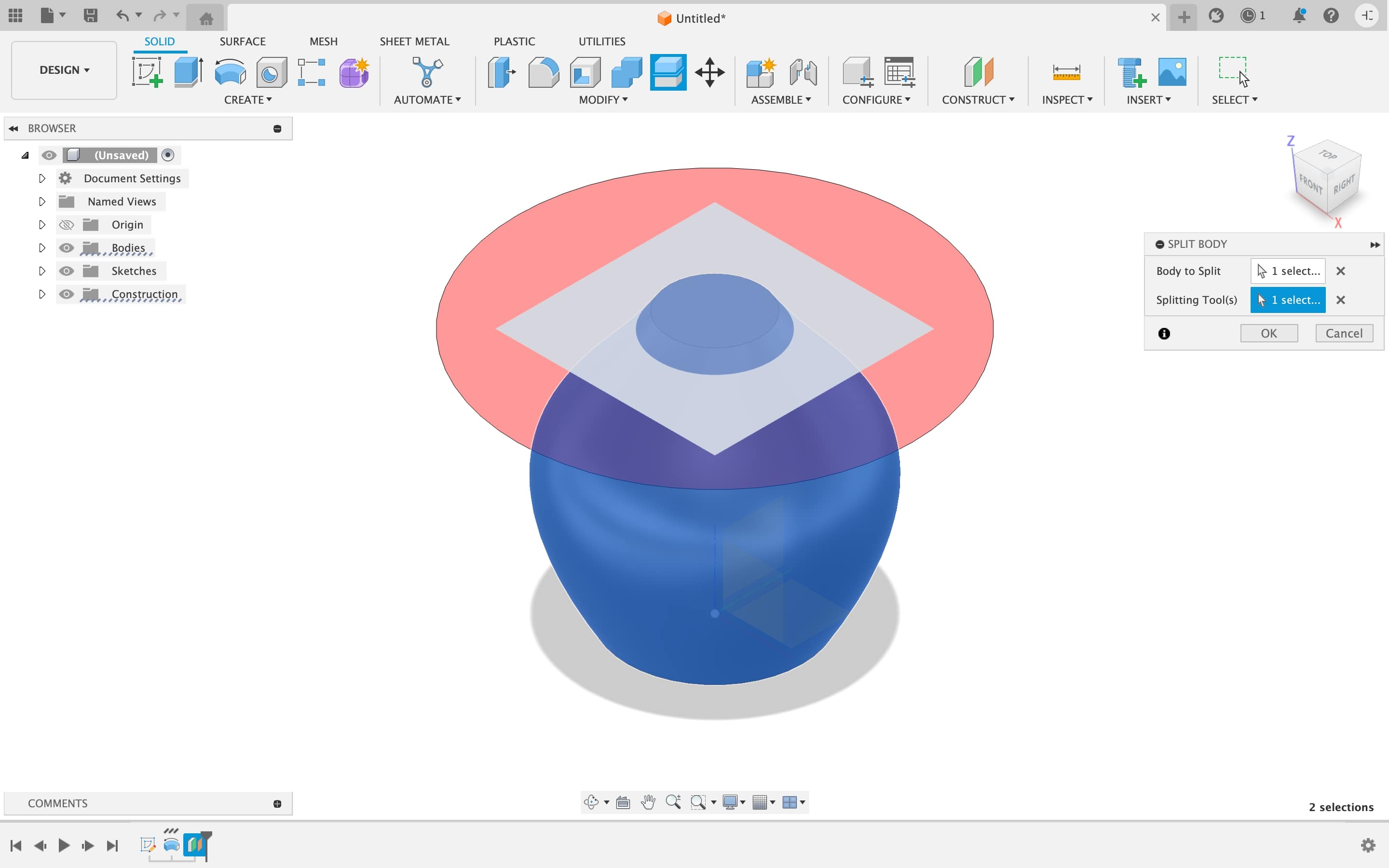Go to the Home tab icon

206,18
